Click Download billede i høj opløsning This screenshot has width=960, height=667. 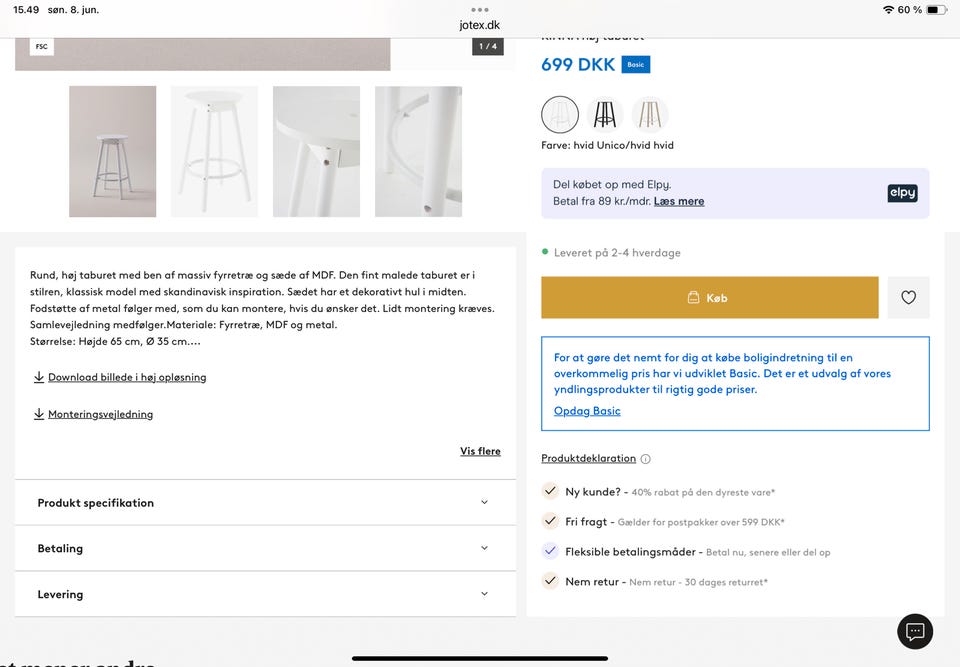pyautogui.click(x=126, y=377)
